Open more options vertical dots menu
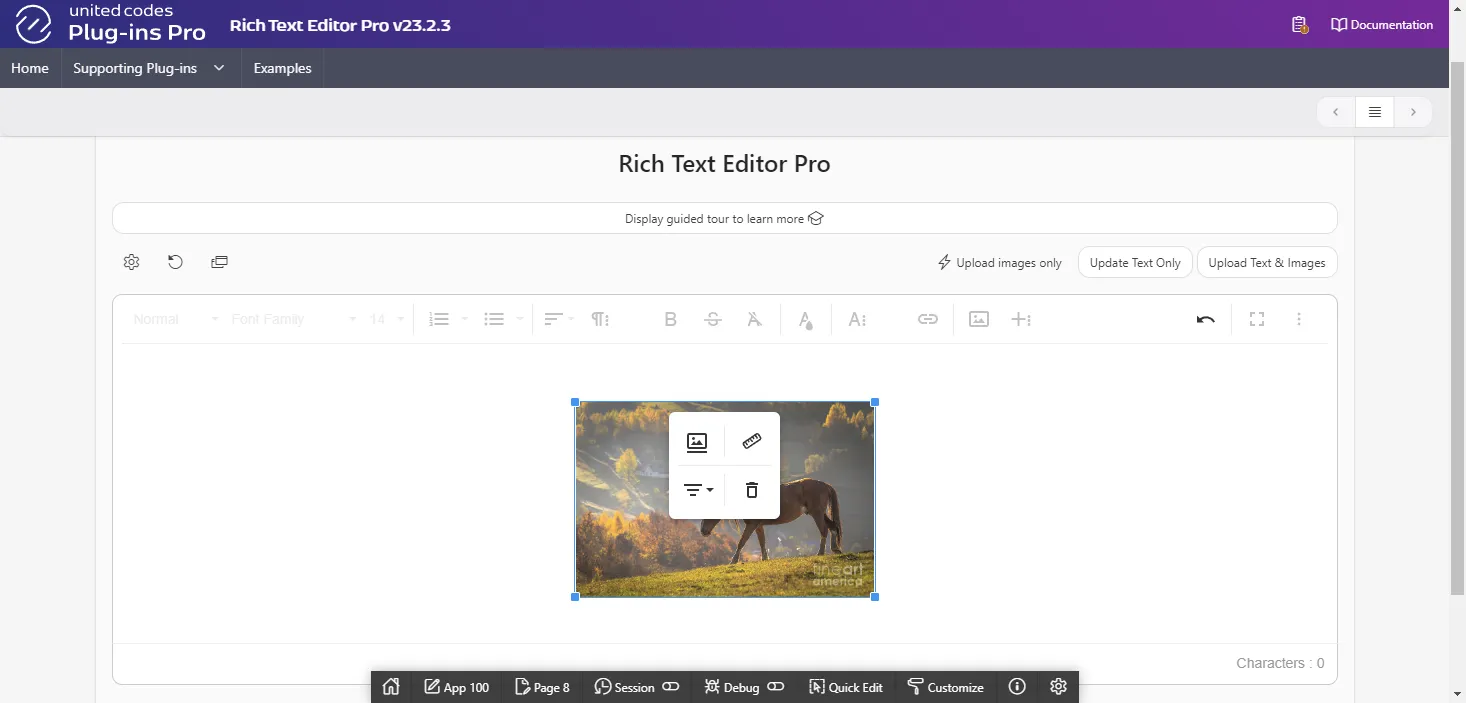The image size is (1466, 703). [1299, 319]
